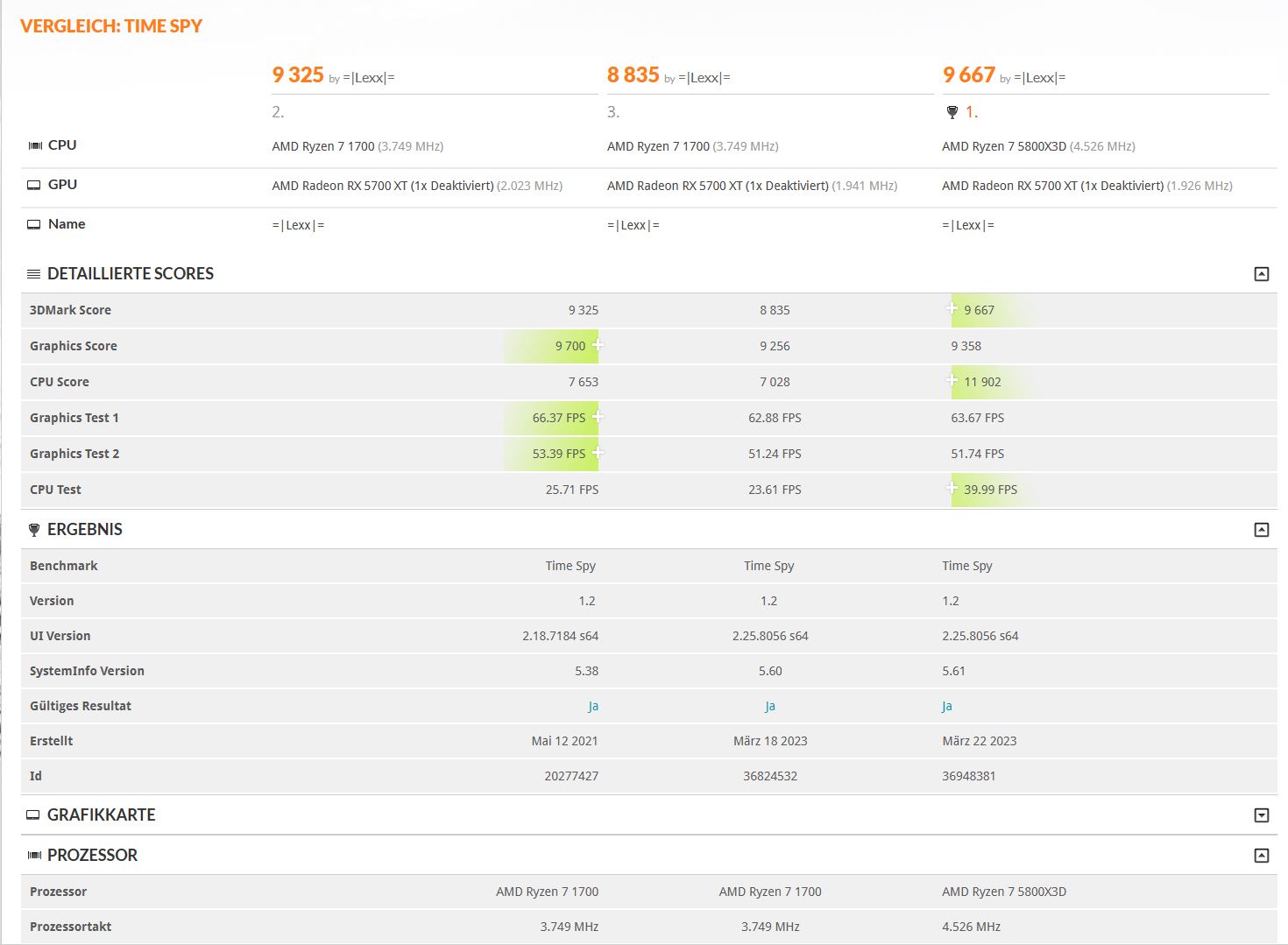The height and width of the screenshot is (945, 1288).
Task: Select UI Version '2.18.7184 s64'
Action: (561, 636)
